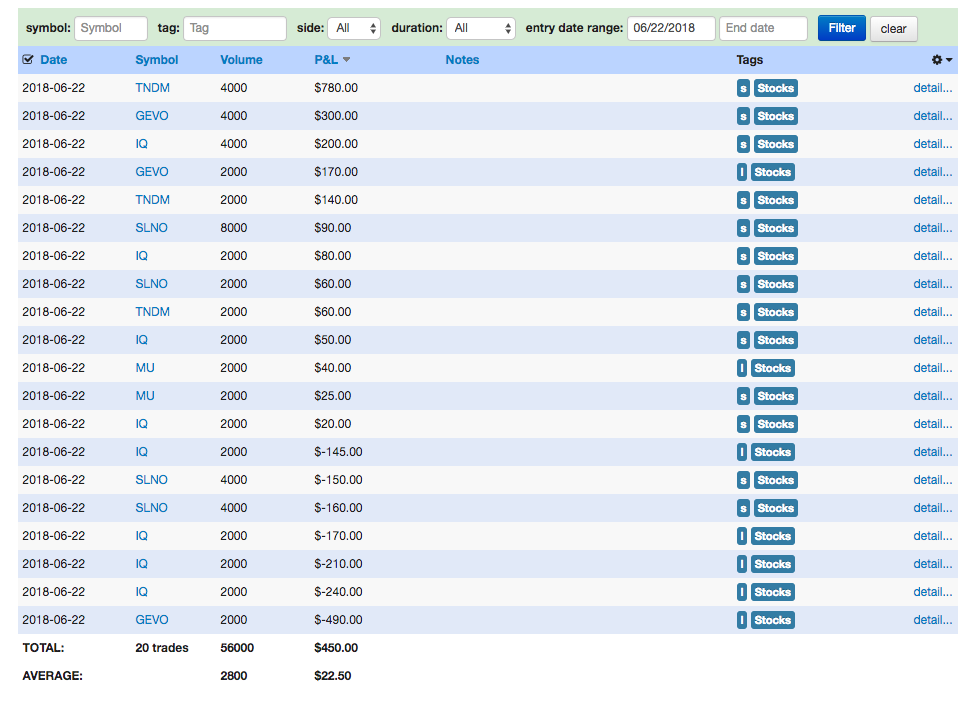
Task: Open the table settings gear menu
Action: coord(941,60)
